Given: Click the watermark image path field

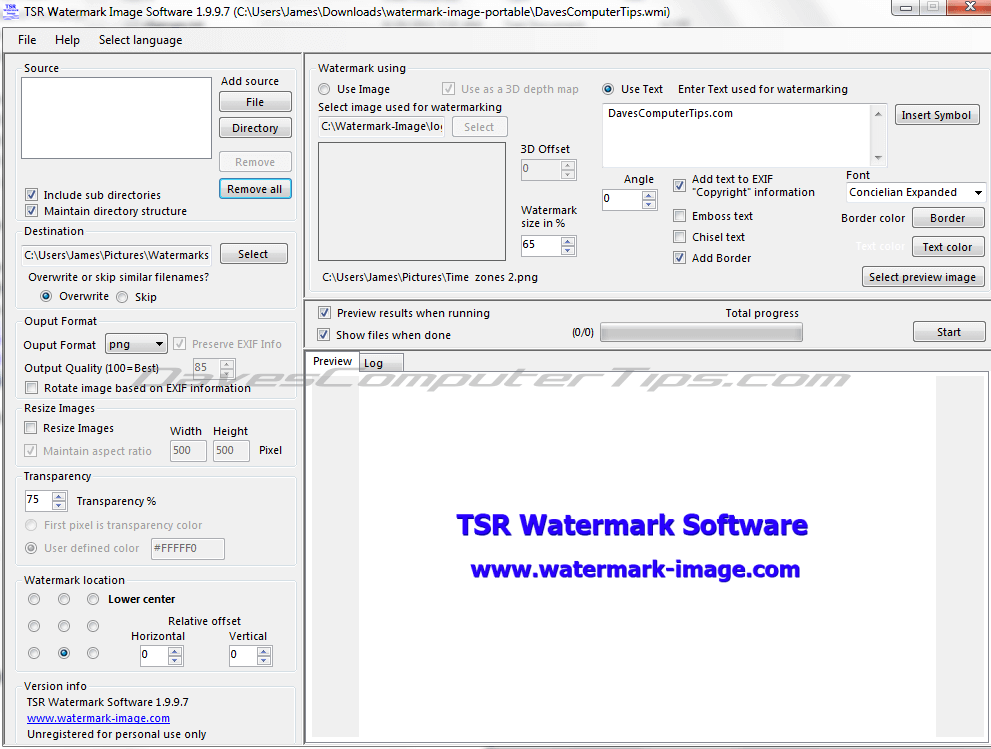Looking at the screenshot, I should (382, 126).
